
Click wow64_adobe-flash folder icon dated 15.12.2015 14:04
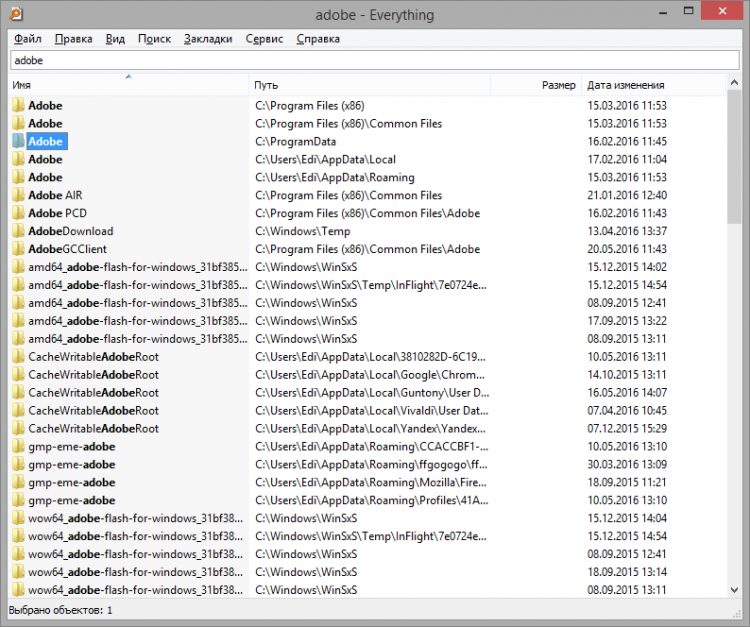pos(18,518)
